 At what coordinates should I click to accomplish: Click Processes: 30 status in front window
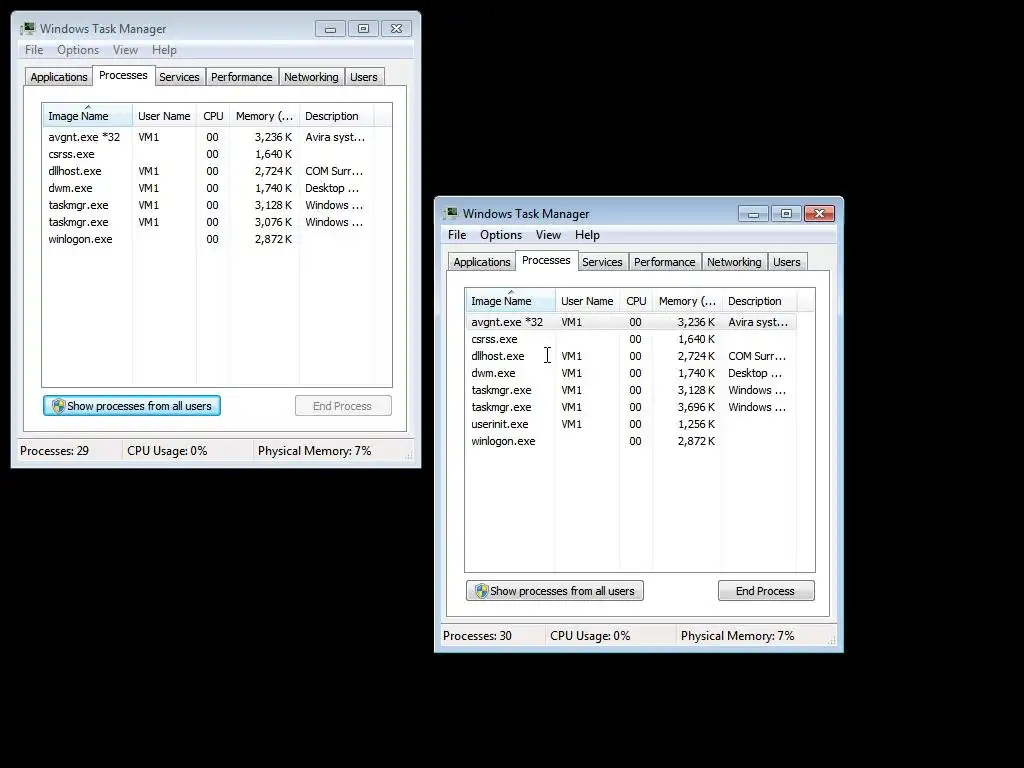477,636
